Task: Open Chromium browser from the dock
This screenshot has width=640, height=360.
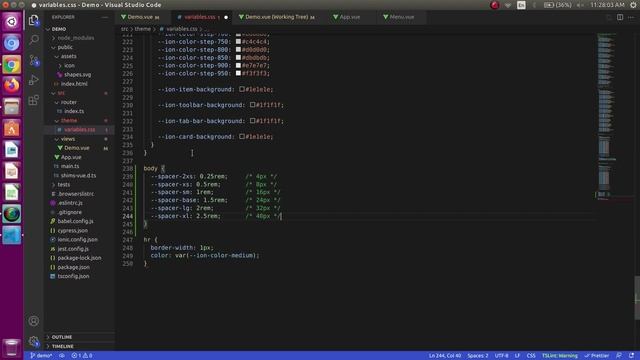Action: point(11,43)
